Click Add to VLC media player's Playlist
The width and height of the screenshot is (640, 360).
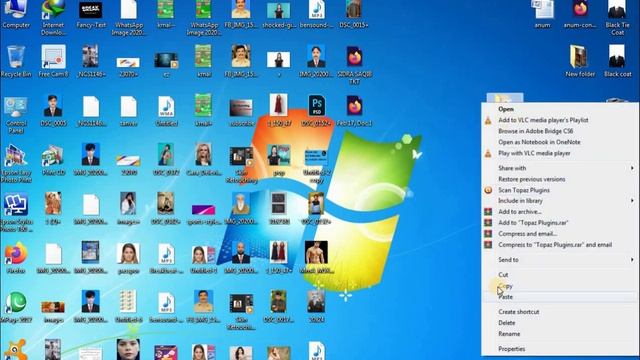tap(543, 120)
